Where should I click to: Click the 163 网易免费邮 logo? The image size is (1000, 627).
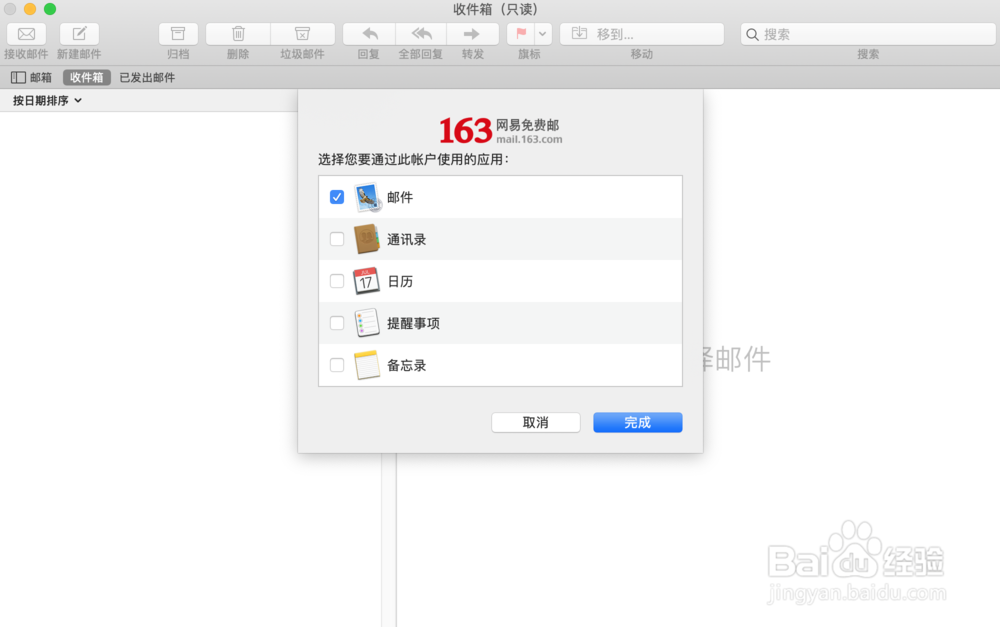click(x=501, y=130)
